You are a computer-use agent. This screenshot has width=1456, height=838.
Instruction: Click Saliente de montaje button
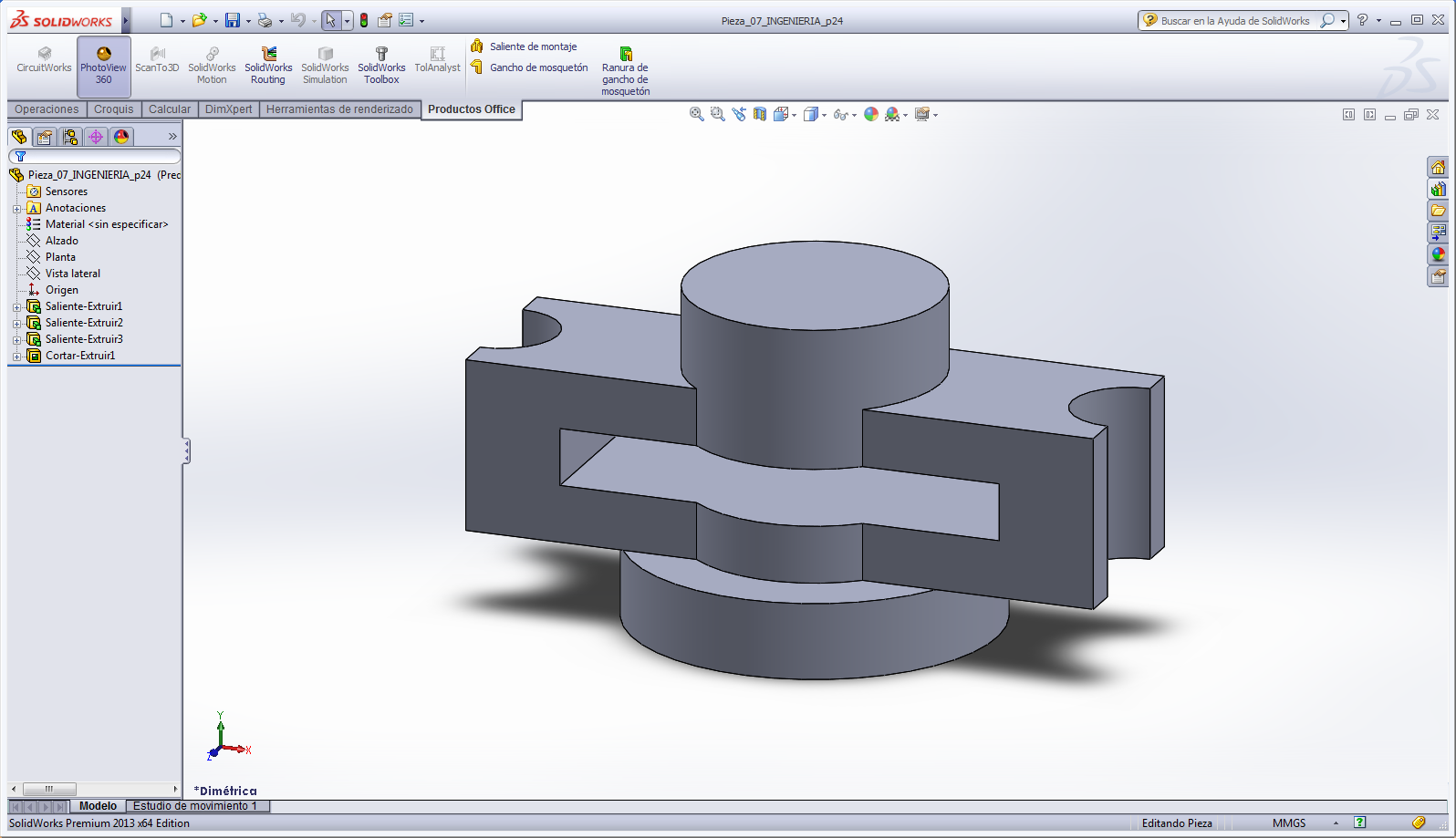coord(533,47)
